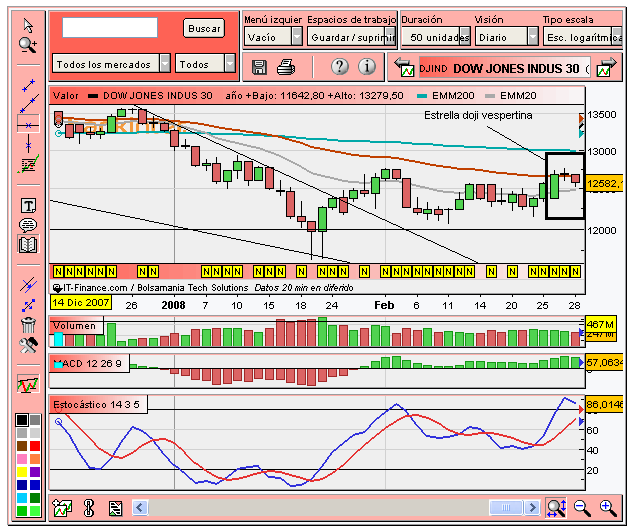Click the zoom fit arrows magnifier icon

(555, 508)
